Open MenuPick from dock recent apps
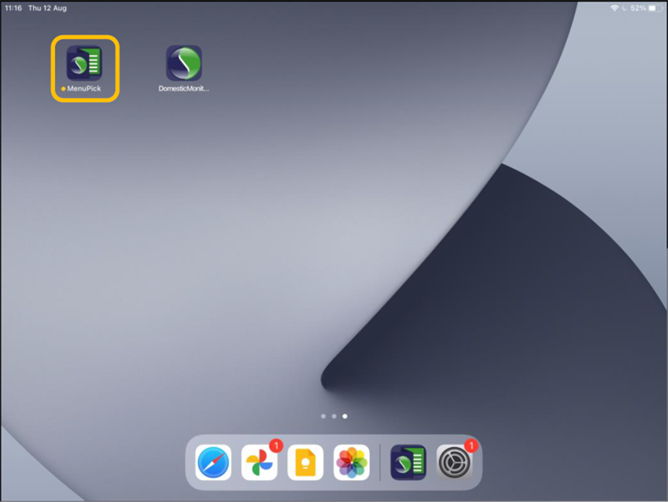Screen dimensions: 668x502 (408, 462)
